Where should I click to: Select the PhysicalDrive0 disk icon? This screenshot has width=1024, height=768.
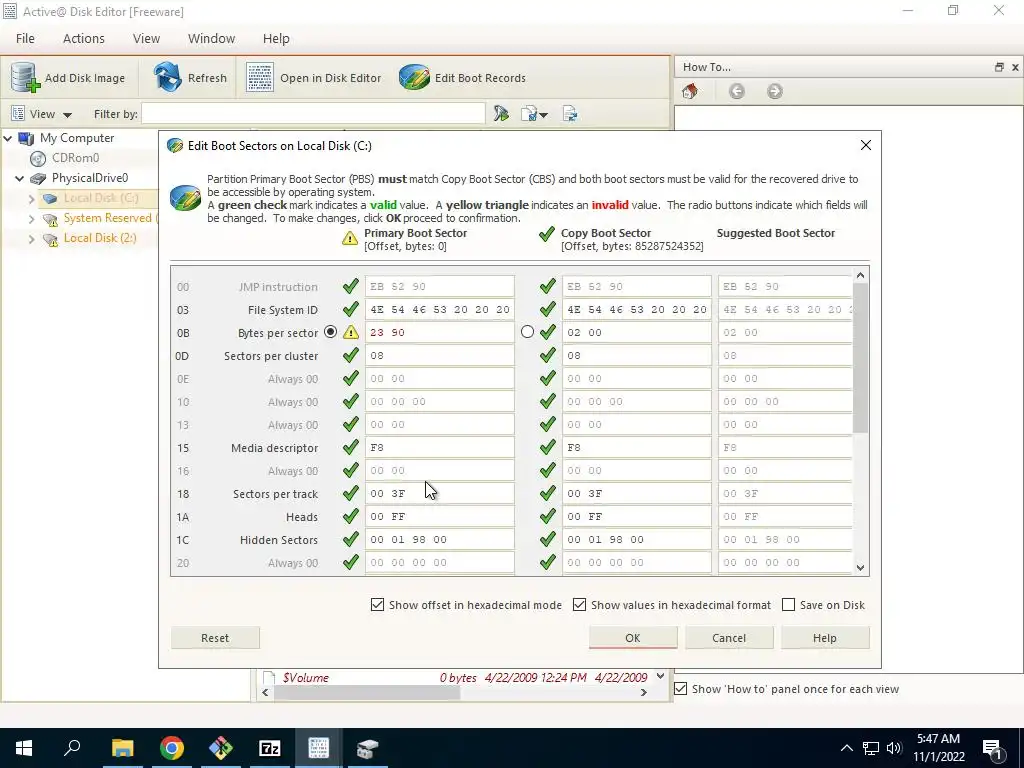point(38,178)
